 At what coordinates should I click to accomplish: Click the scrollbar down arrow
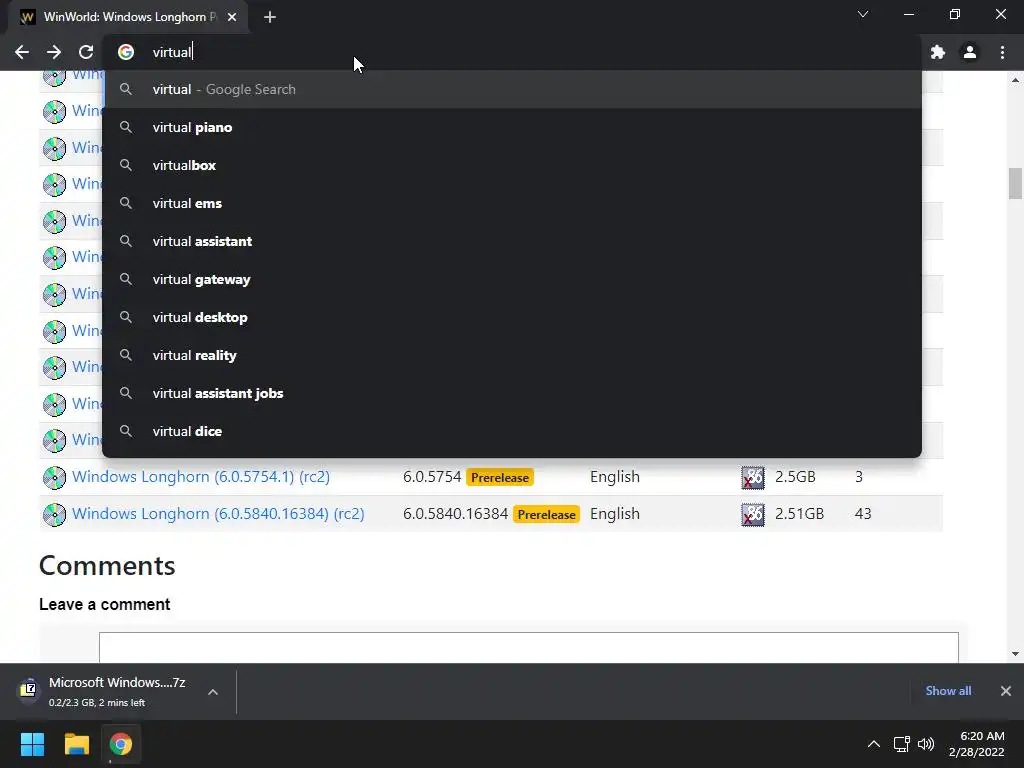point(1015,654)
